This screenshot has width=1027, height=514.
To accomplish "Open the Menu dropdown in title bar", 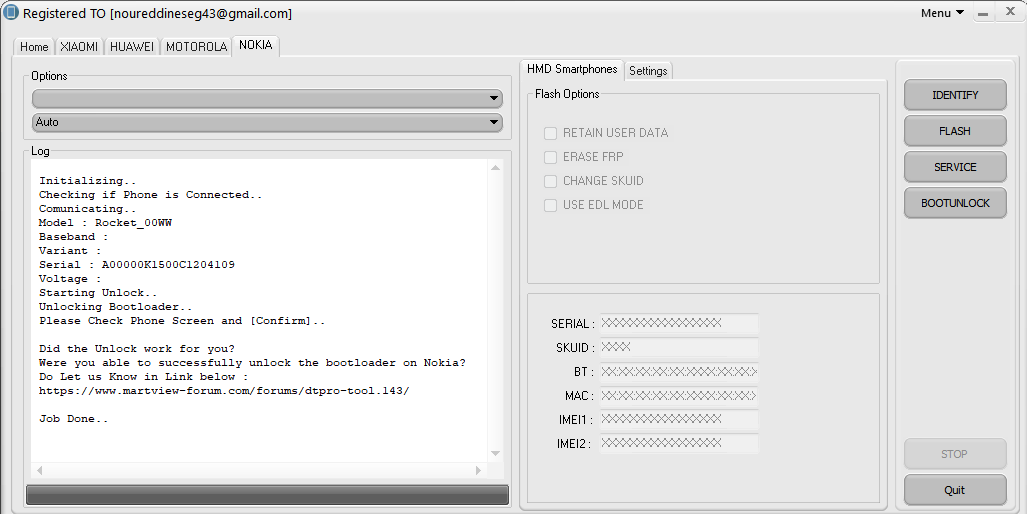I will pos(943,13).
